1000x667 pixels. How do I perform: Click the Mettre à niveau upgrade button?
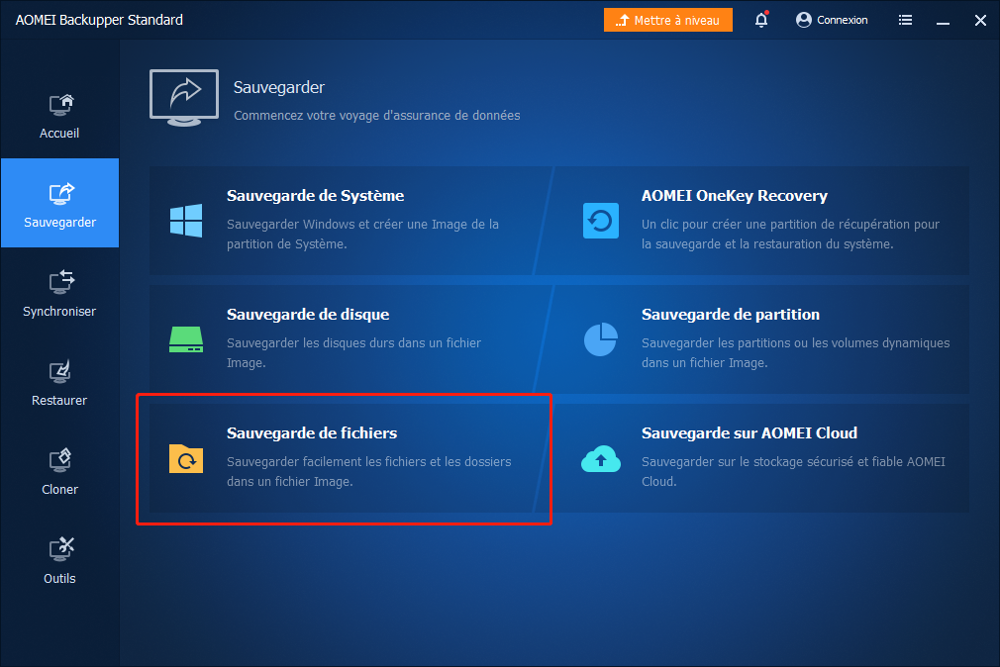click(x=668, y=20)
